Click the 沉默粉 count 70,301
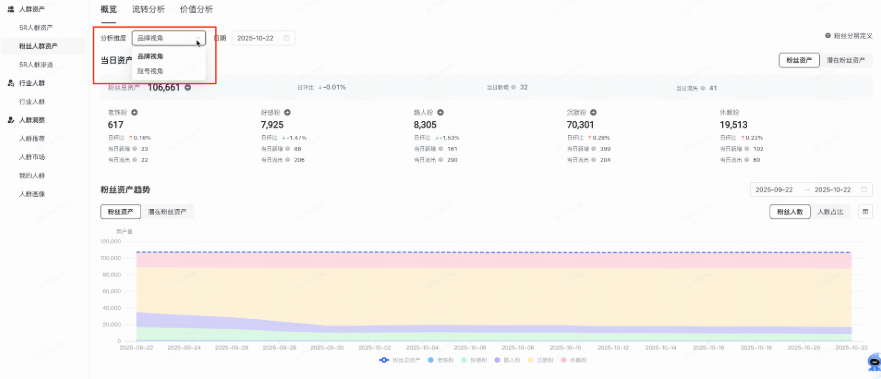Image resolution: width=881 pixels, height=379 pixels. pyautogui.click(x=580, y=125)
